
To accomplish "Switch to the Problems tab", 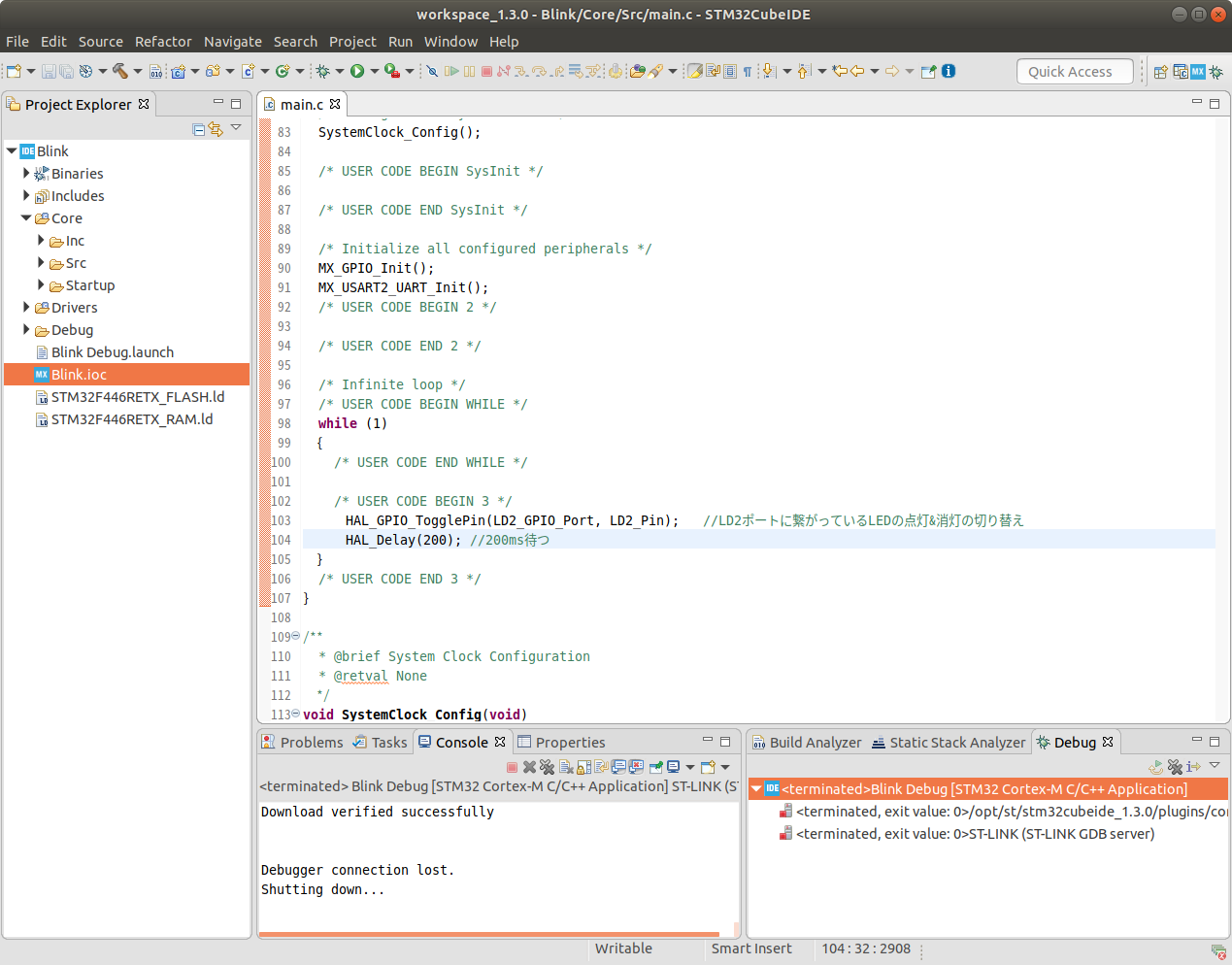I will coord(302,742).
